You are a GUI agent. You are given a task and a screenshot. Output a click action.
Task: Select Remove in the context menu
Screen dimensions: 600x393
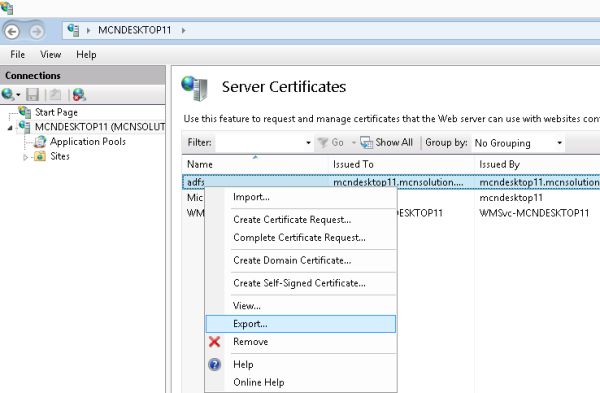(301, 341)
